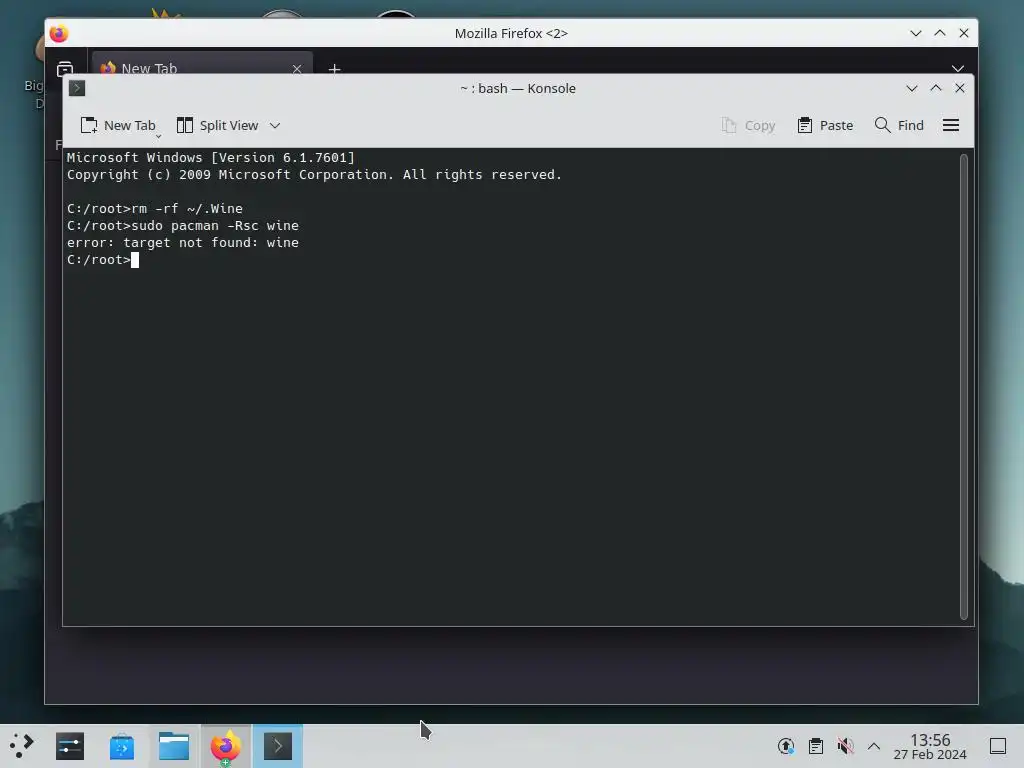Open Find search in Konsole

(x=899, y=125)
